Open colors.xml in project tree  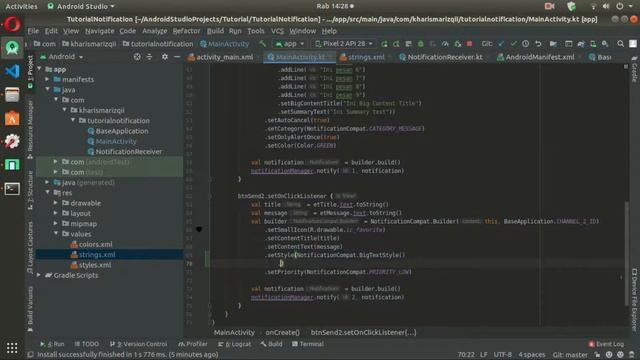[x=96, y=244]
